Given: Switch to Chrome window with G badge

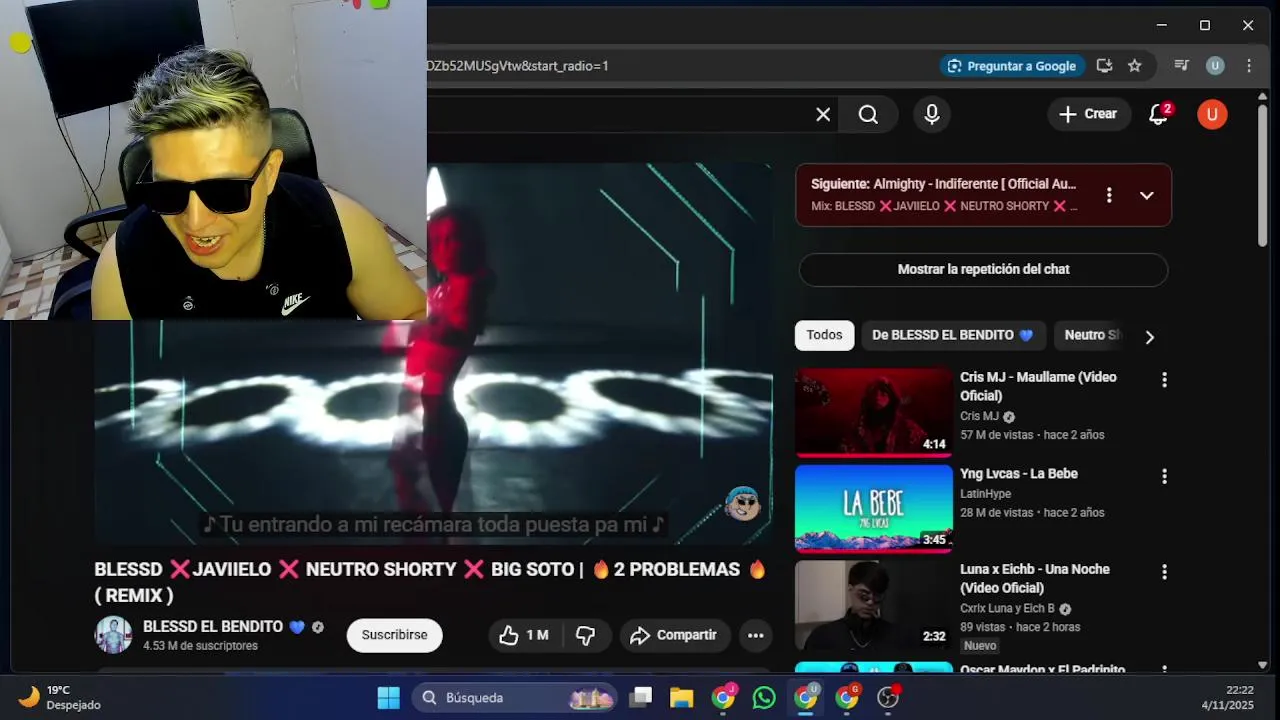Looking at the screenshot, I should point(847,698).
